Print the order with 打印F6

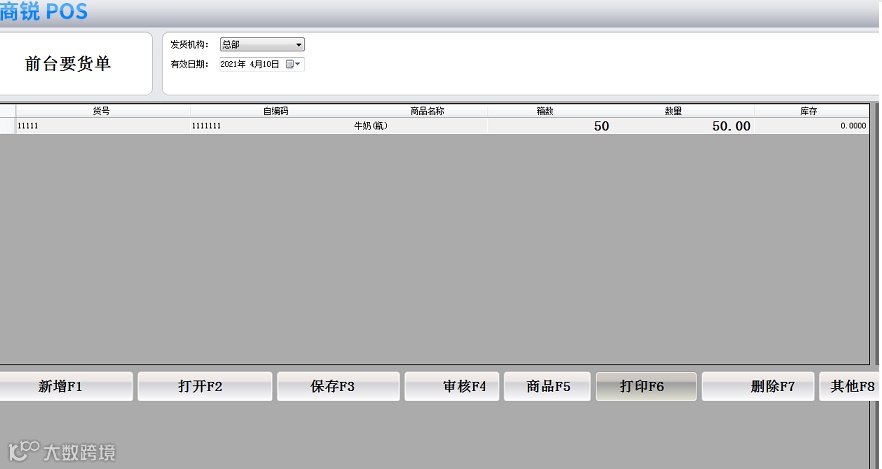pos(646,386)
